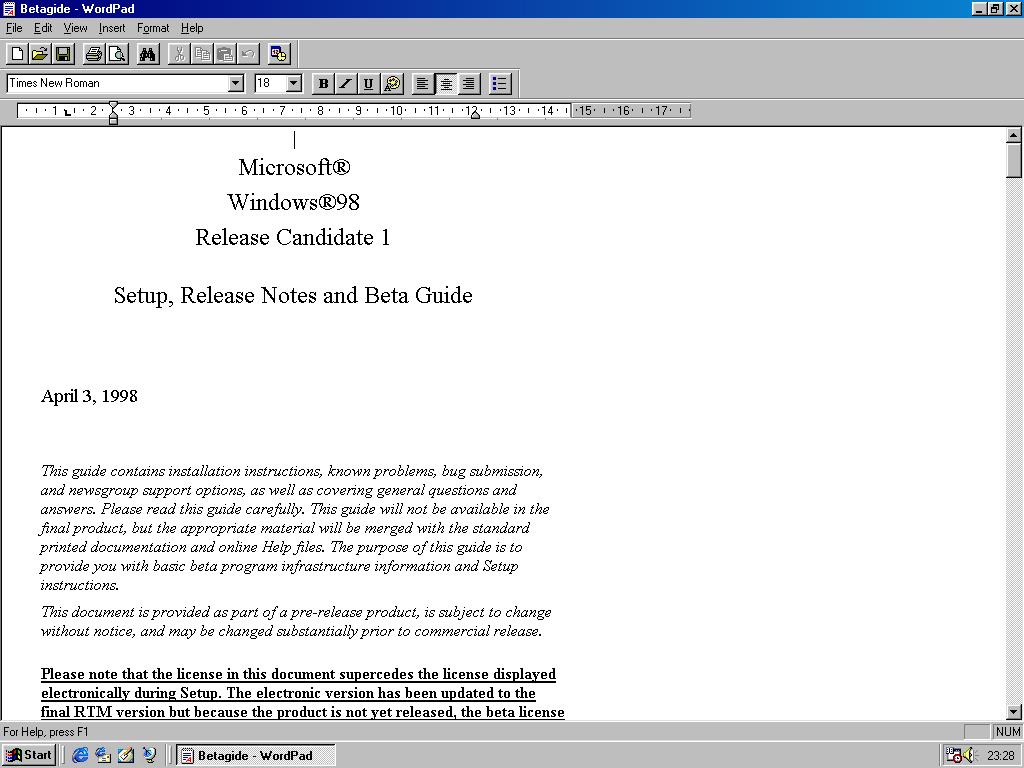
Task: Click View Channels Quick Launch icon
Action: tap(150, 755)
